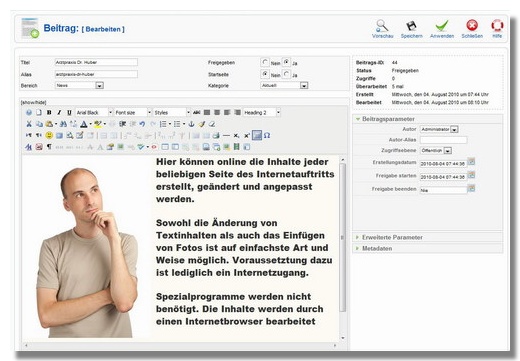Click the Vorschau preview magnifier icon
Image resolution: width=520 pixels, height=361 pixels.
point(382,26)
